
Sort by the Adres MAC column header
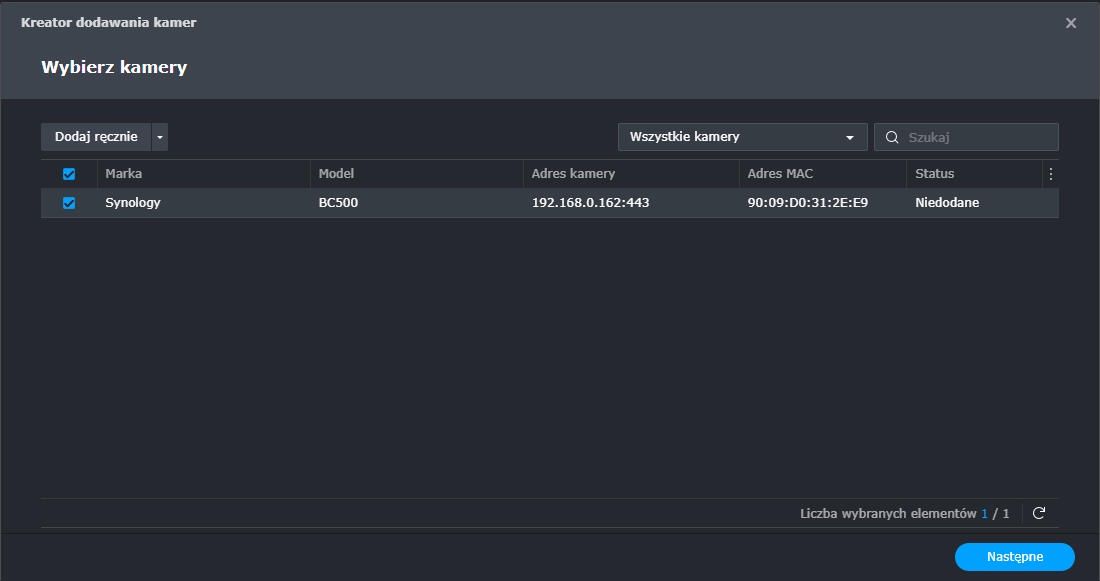click(x=823, y=174)
